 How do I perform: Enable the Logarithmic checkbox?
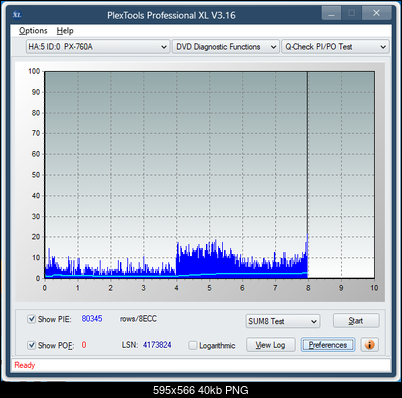coord(193,345)
